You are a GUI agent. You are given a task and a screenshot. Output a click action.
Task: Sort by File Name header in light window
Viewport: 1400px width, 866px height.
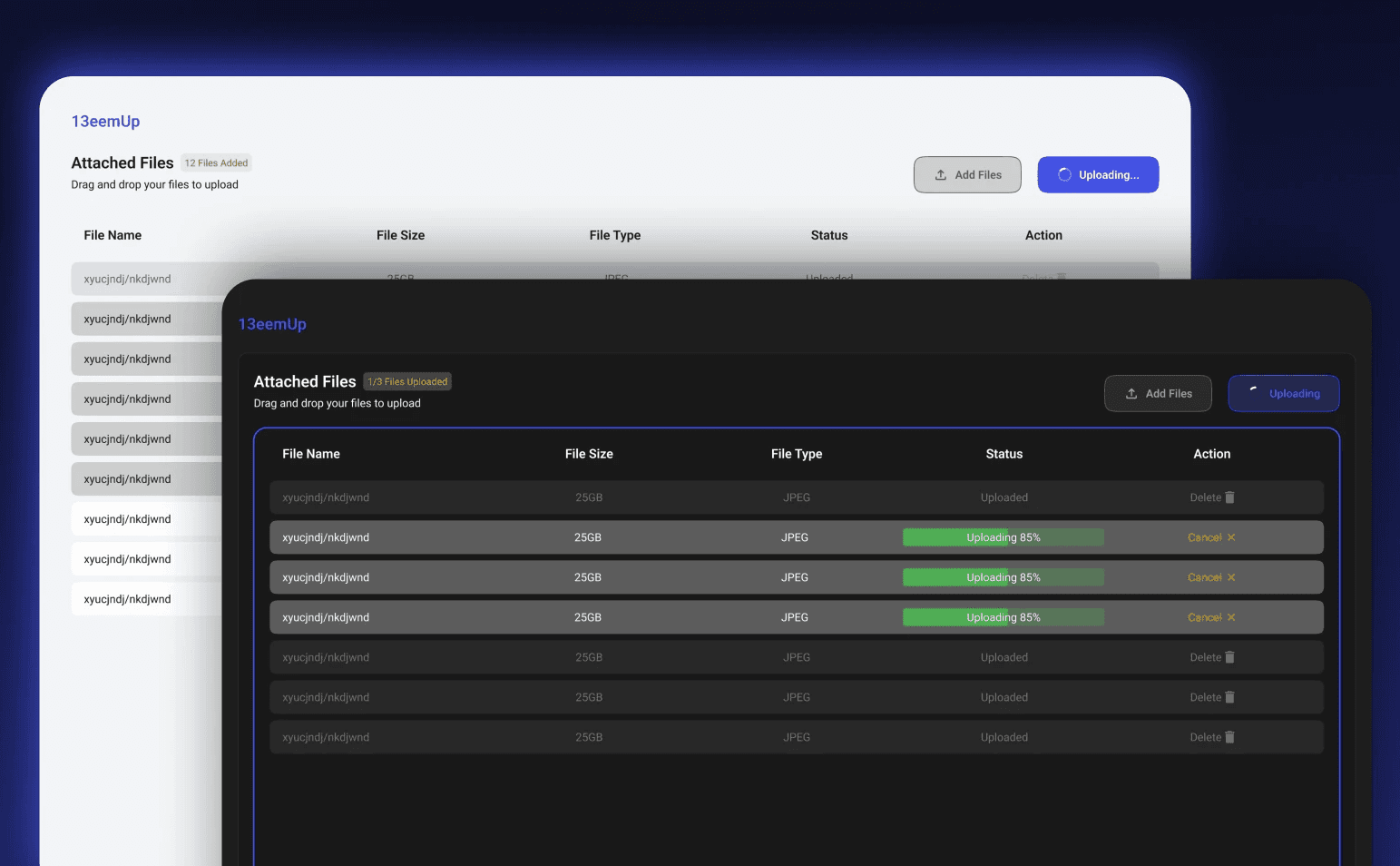(113, 235)
